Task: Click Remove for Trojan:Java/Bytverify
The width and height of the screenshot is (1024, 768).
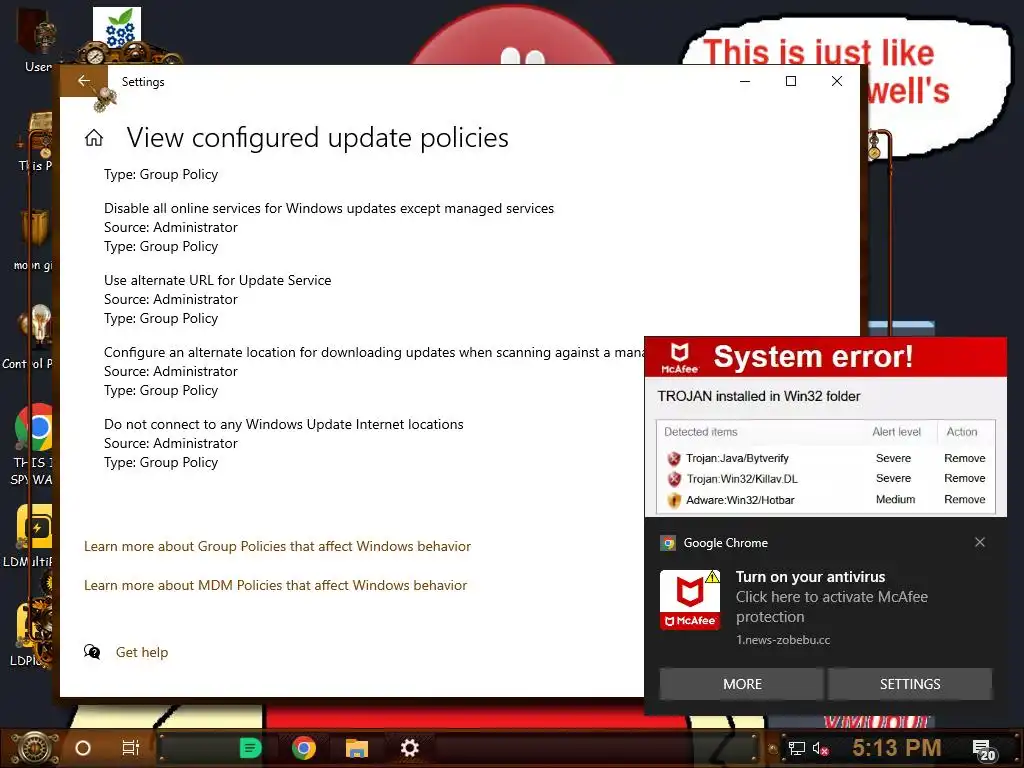Action: 964,458
